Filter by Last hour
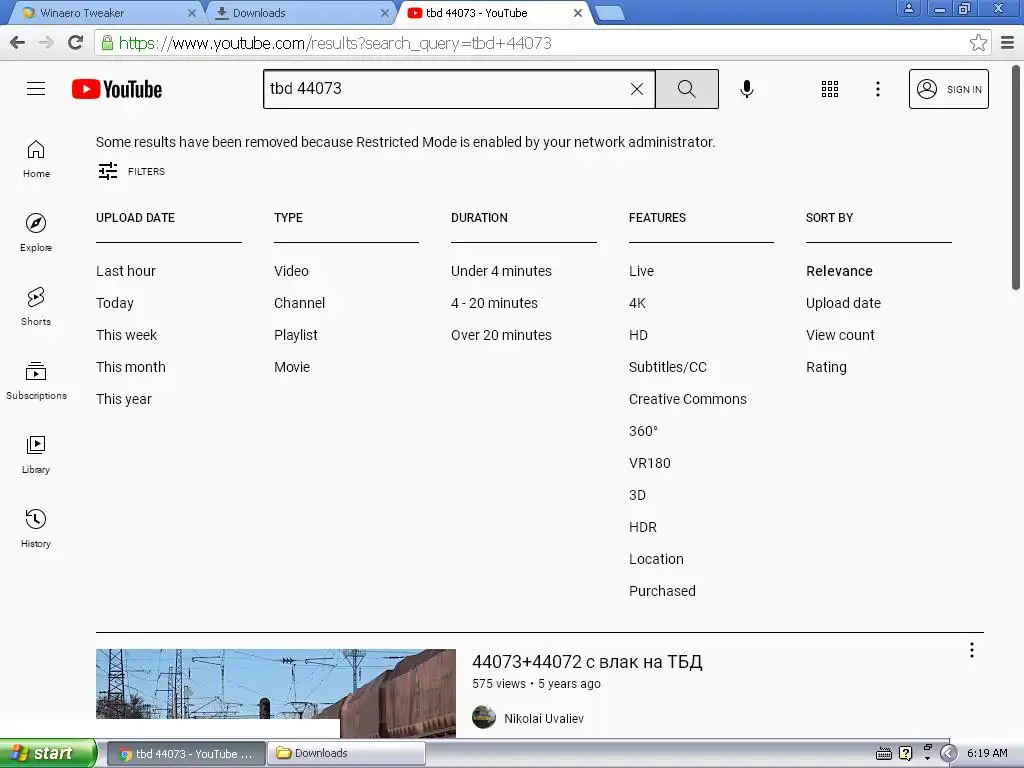The width and height of the screenshot is (1024, 768). pos(126,271)
